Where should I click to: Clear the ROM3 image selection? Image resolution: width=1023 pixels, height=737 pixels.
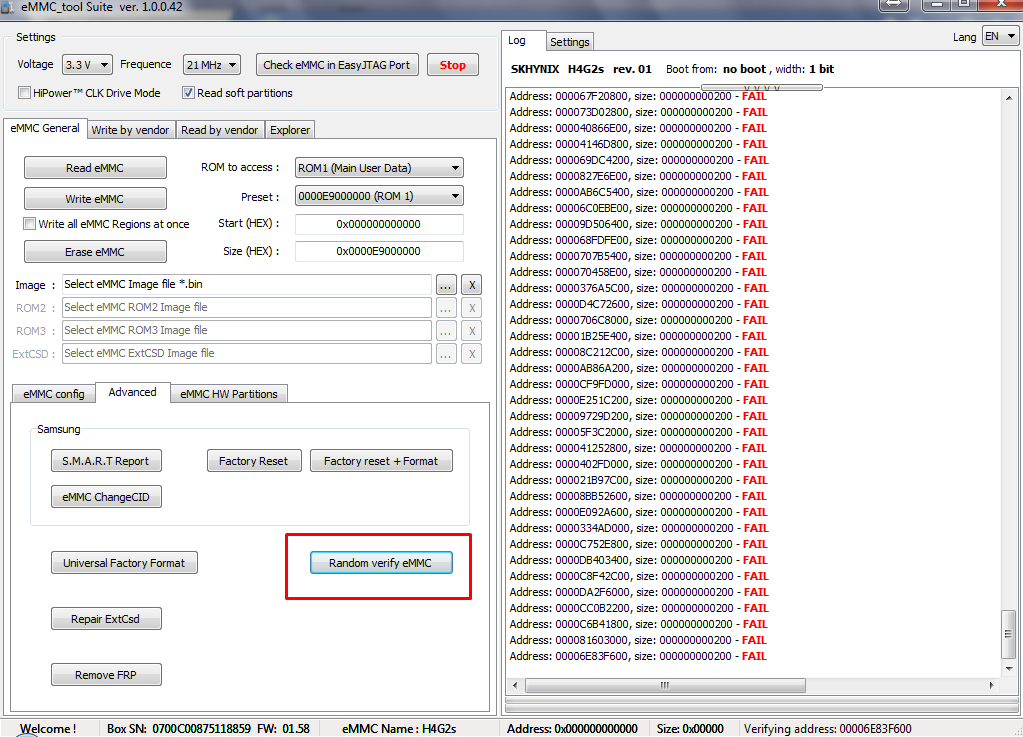pos(470,330)
